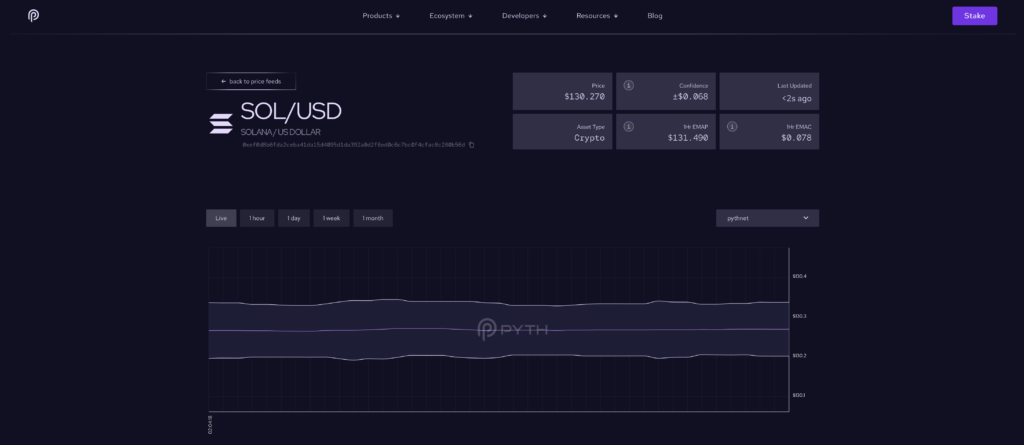
Task: Switch chart to 1 hour
Action: tap(257, 218)
